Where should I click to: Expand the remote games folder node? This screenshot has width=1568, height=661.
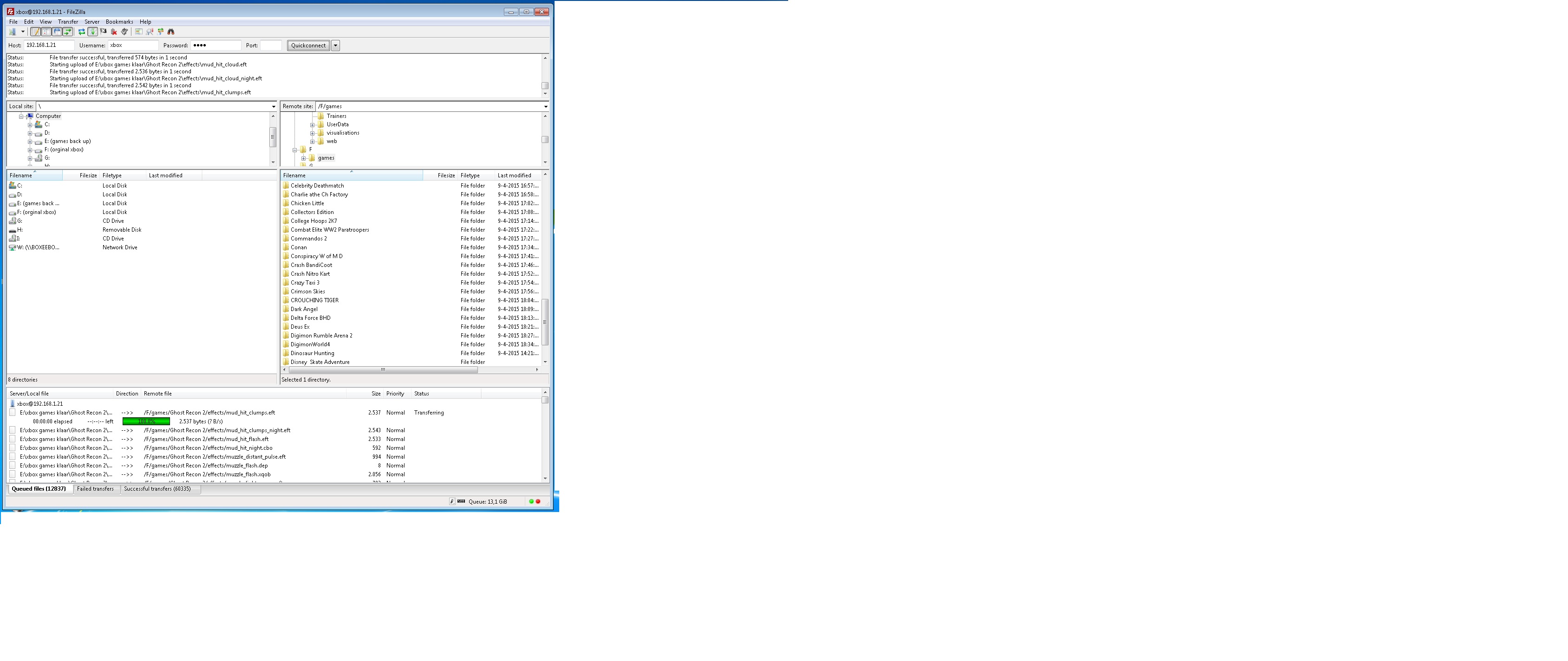click(303, 159)
